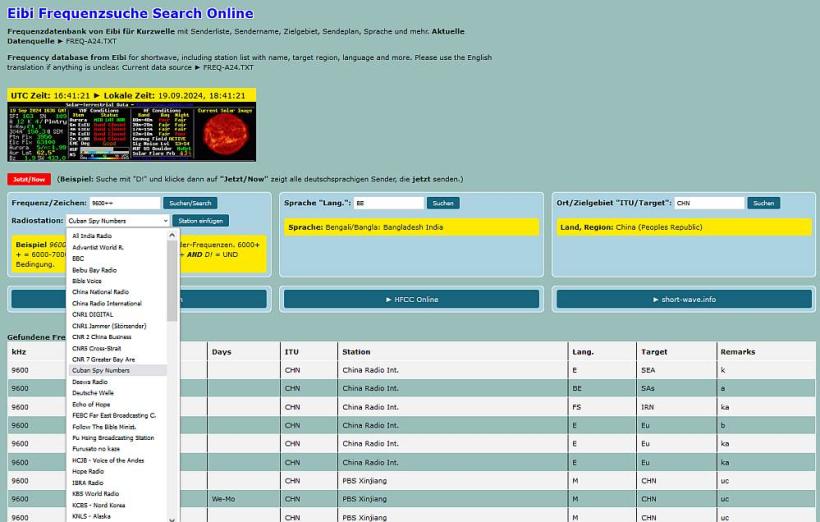Viewport: 820px width, 522px height.
Task: Collapse the Radiostation dropdown showing Cuban Spy Numbers
Action: (118, 221)
